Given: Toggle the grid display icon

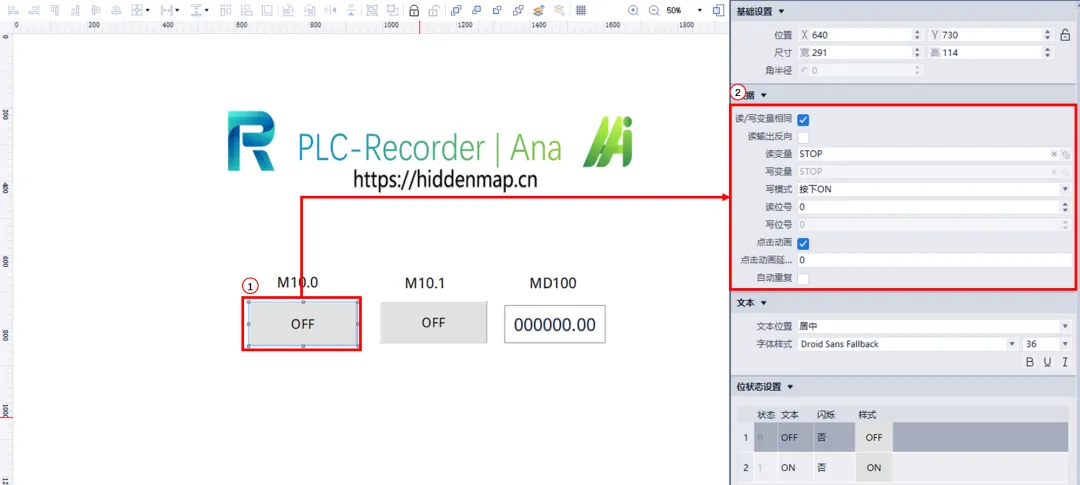Looking at the screenshot, I should [x=581, y=10].
